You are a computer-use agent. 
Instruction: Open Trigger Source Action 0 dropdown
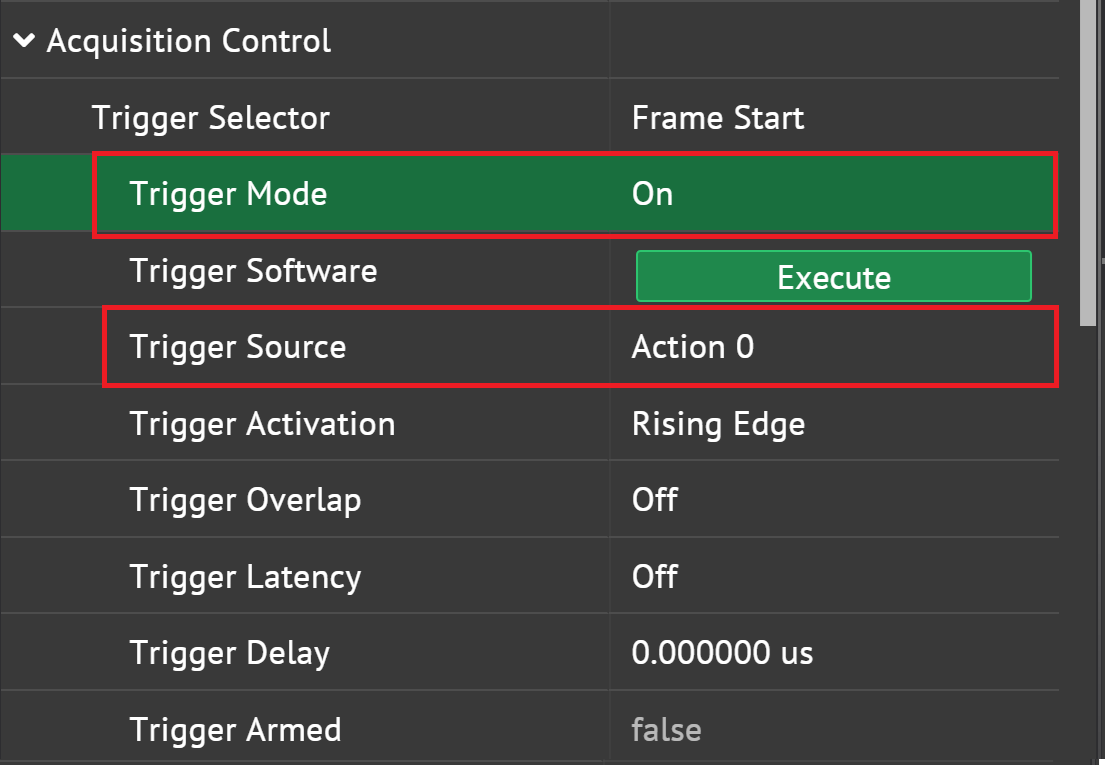pyautogui.click(x=693, y=347)
